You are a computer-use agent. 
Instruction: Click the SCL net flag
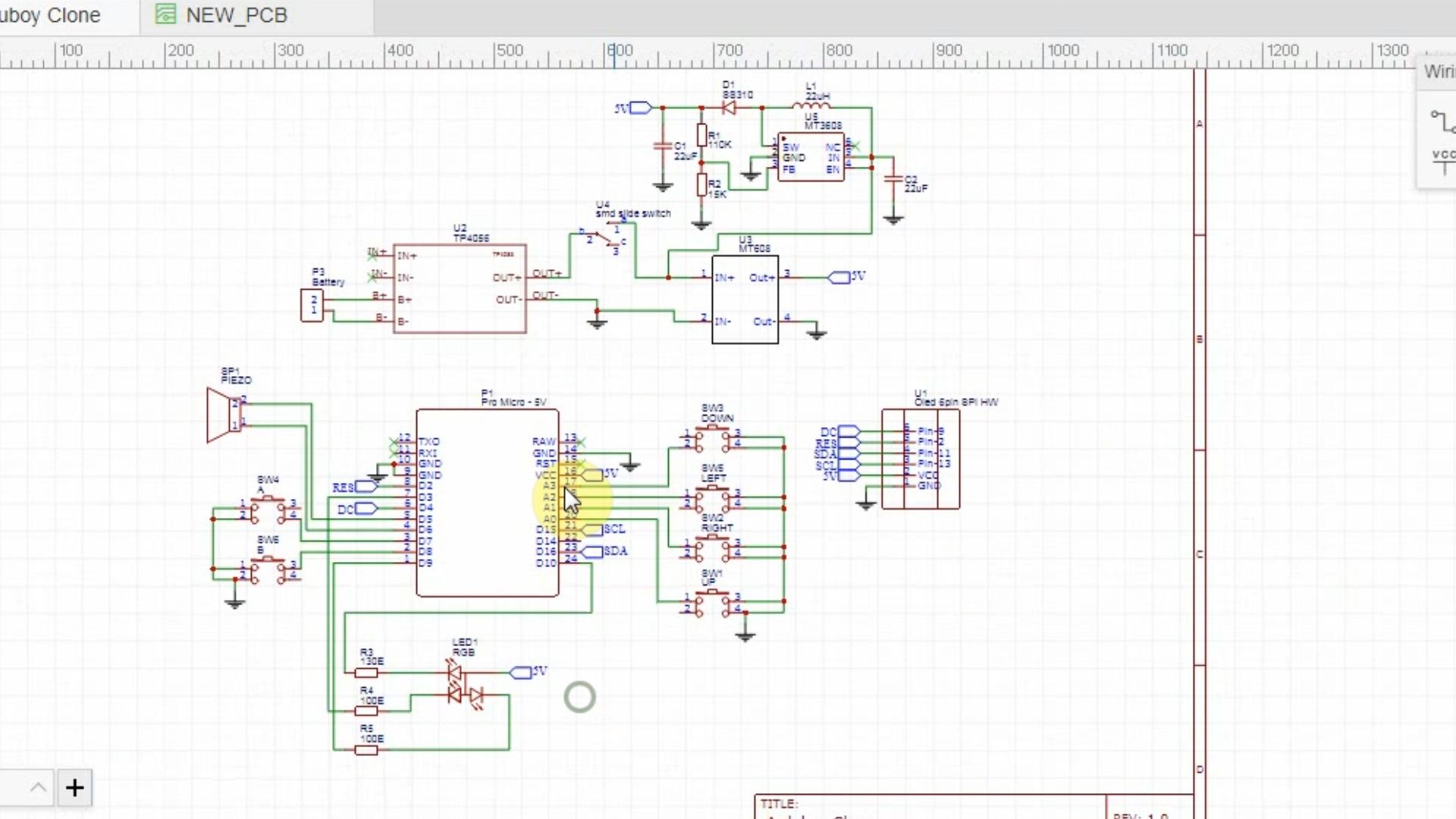click(x=594, y=530)
